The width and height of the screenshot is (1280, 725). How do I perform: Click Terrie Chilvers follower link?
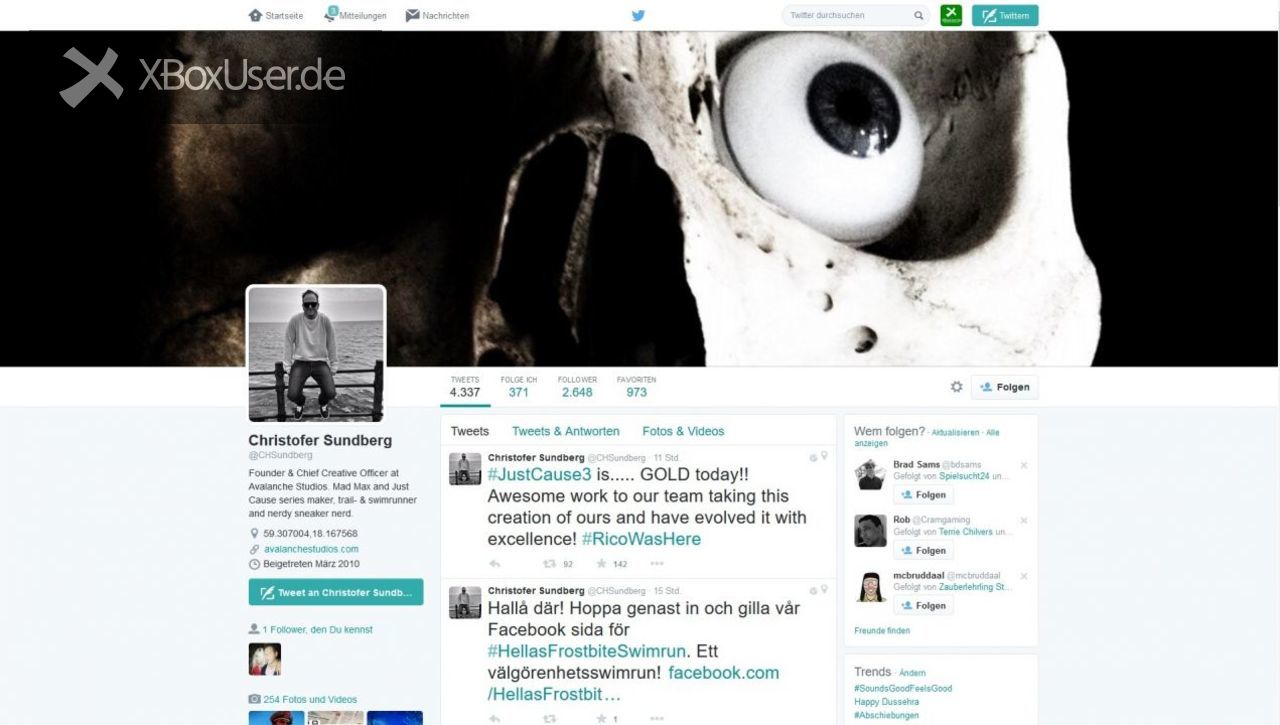tap(964, 532)
